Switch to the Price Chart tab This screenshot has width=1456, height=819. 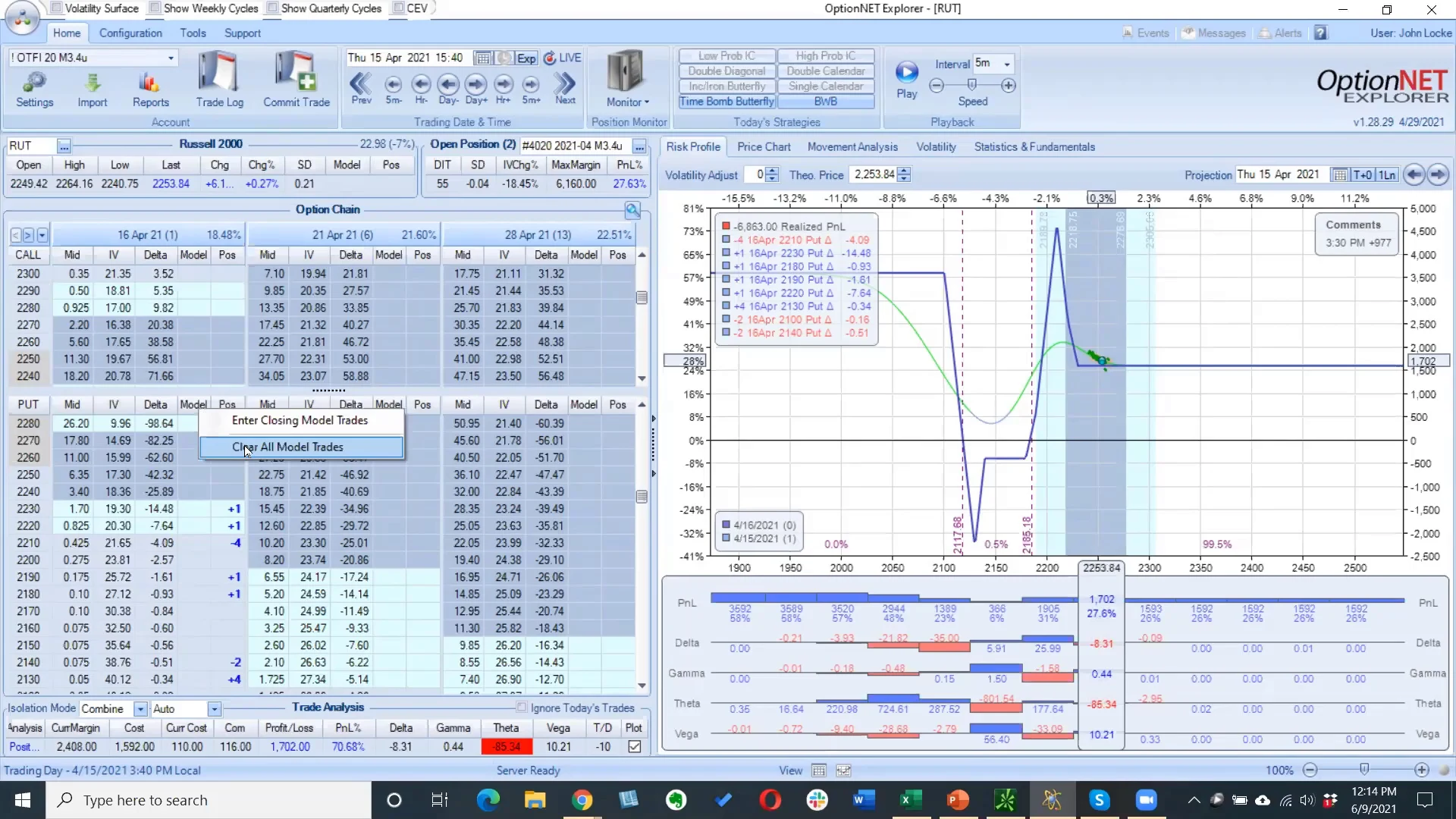pos(764,147)
